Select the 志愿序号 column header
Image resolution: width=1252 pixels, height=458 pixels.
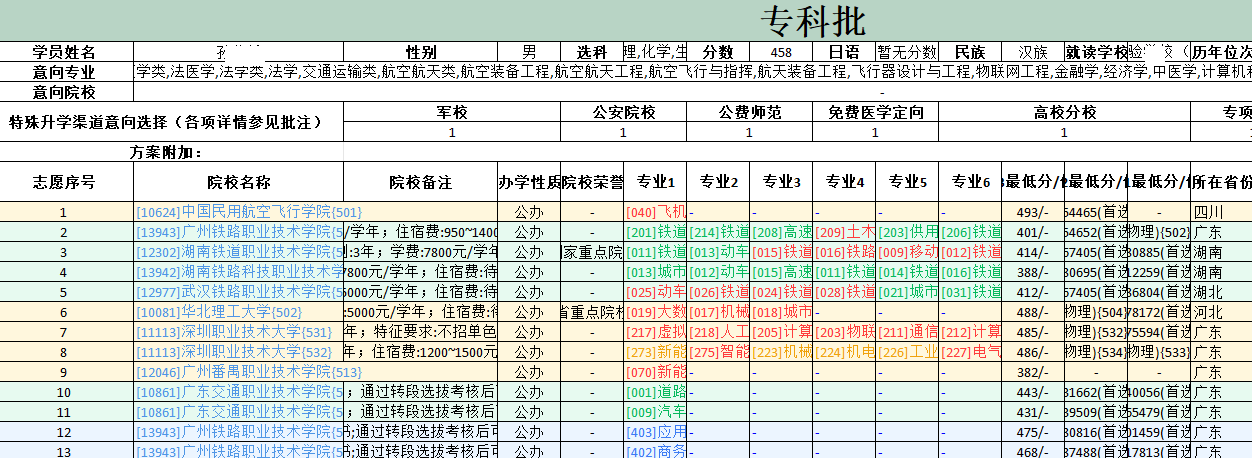(x=66, y=182)
